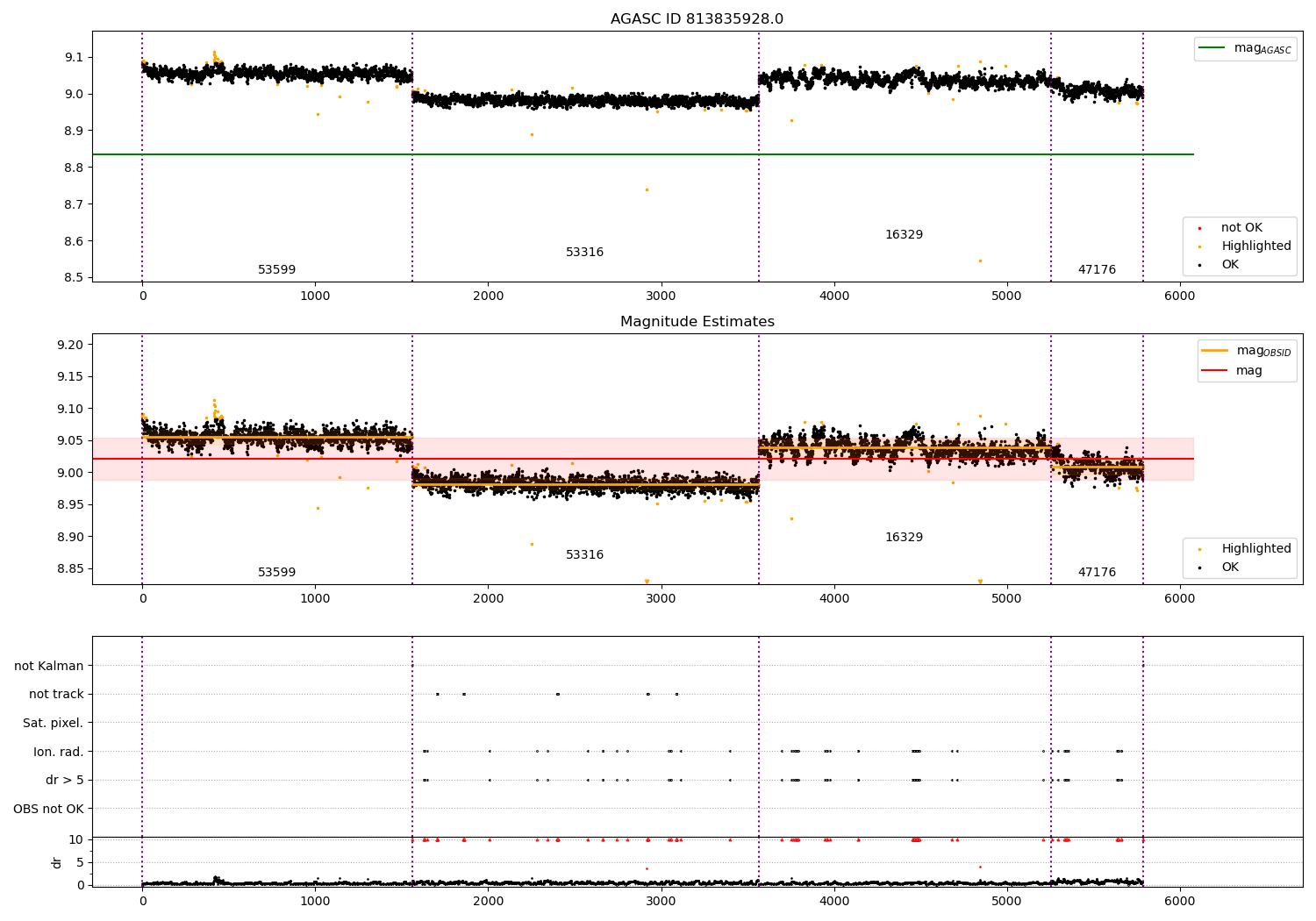The image size is (1316, 921).
Task: Click obsid label 47176 in Magnitude Estimates plot
Action: 1097,573
